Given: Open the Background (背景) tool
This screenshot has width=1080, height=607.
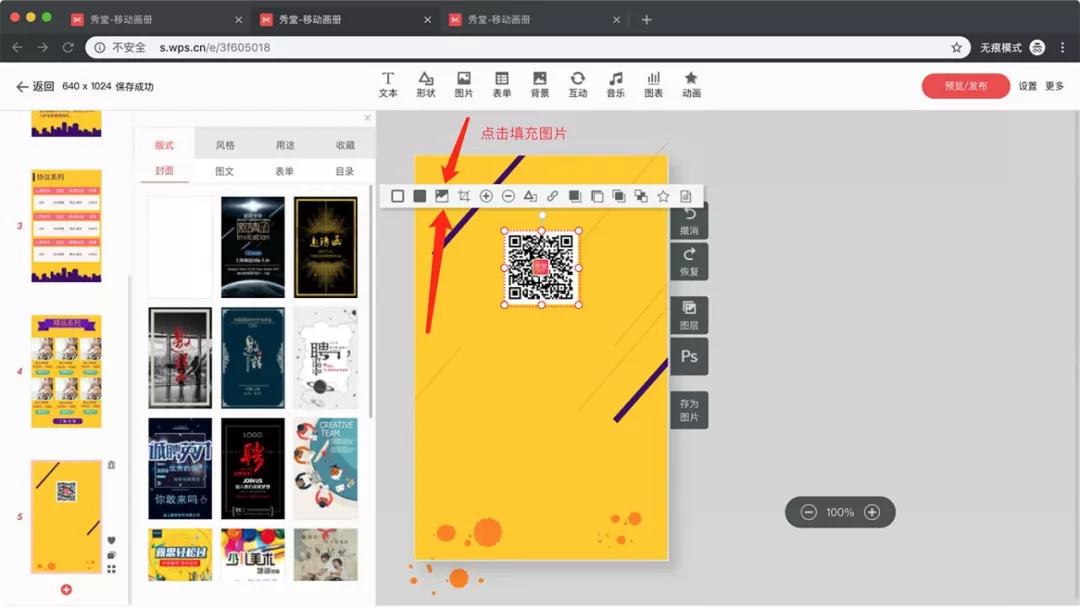Looking at the screenshot, I should pos(539,85).
